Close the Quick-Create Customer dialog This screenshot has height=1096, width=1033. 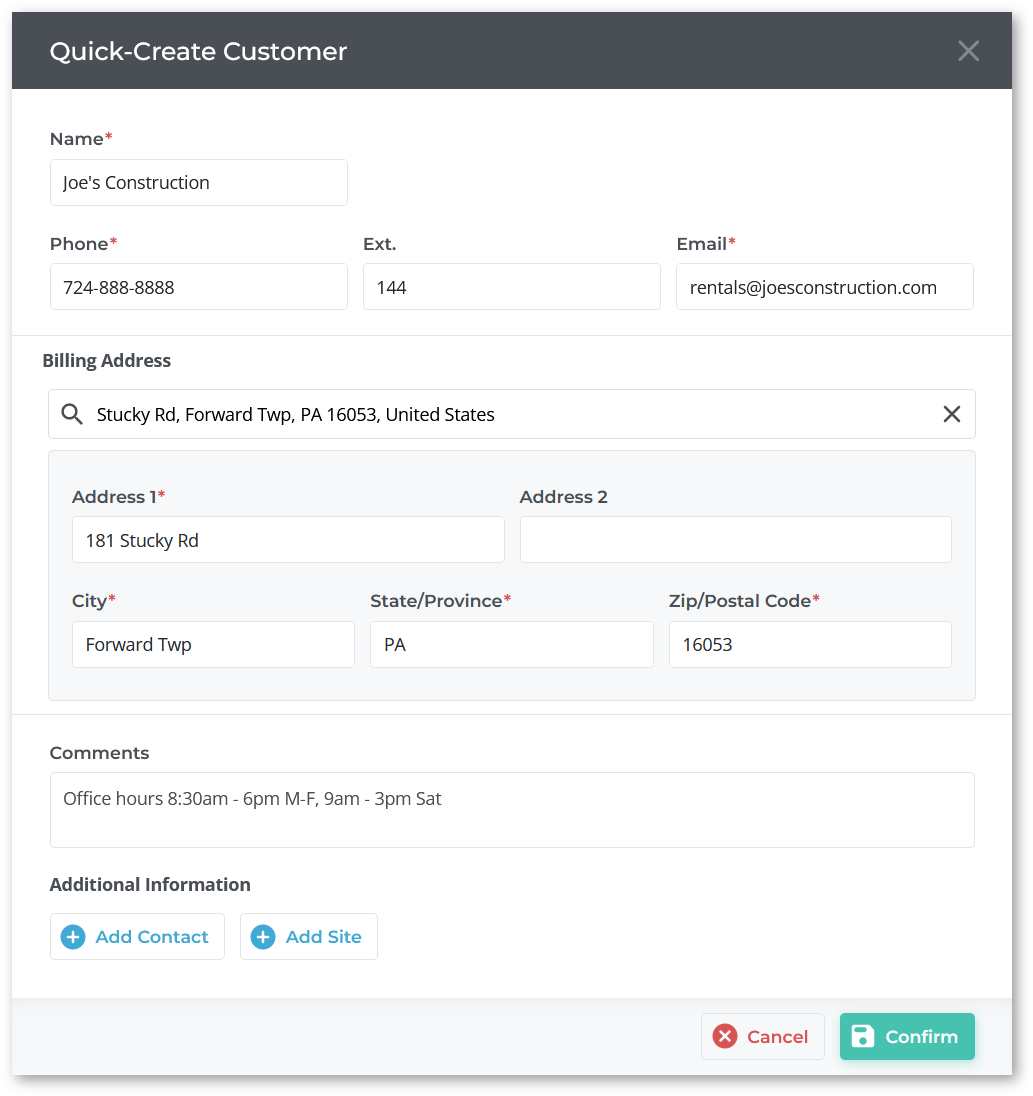(968, 50)
